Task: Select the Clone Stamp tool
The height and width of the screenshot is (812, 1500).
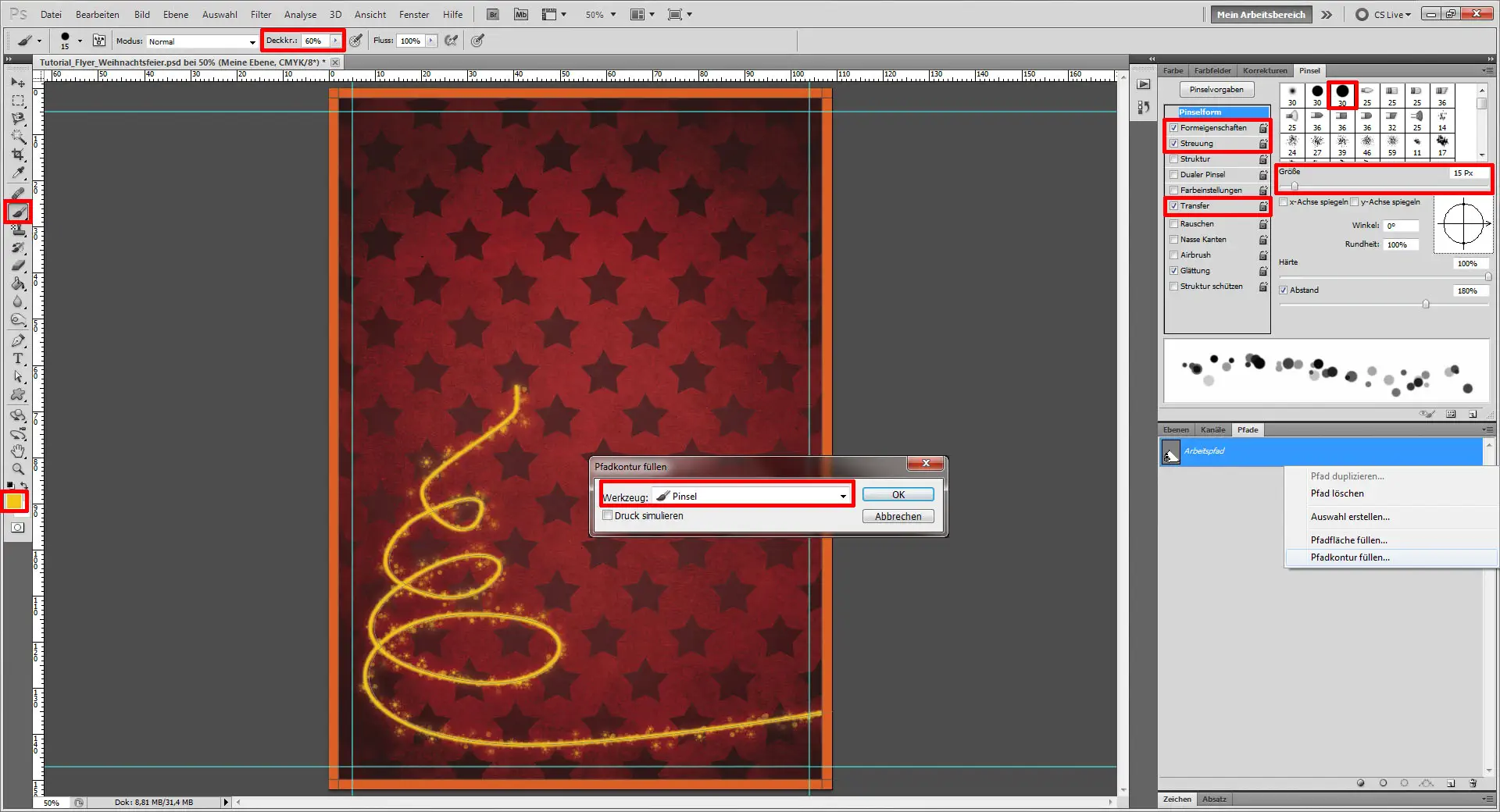Action: [18, 230]
